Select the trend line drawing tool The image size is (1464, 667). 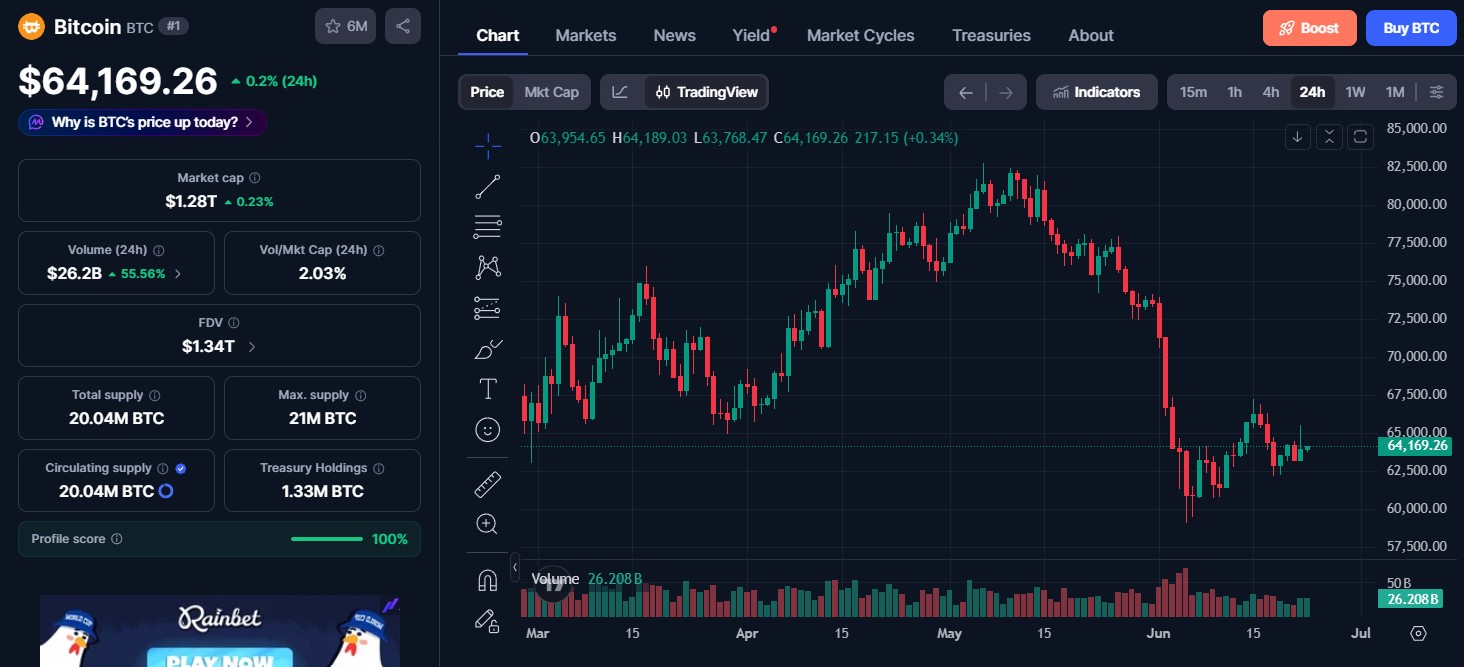click(x=488, y=186)
